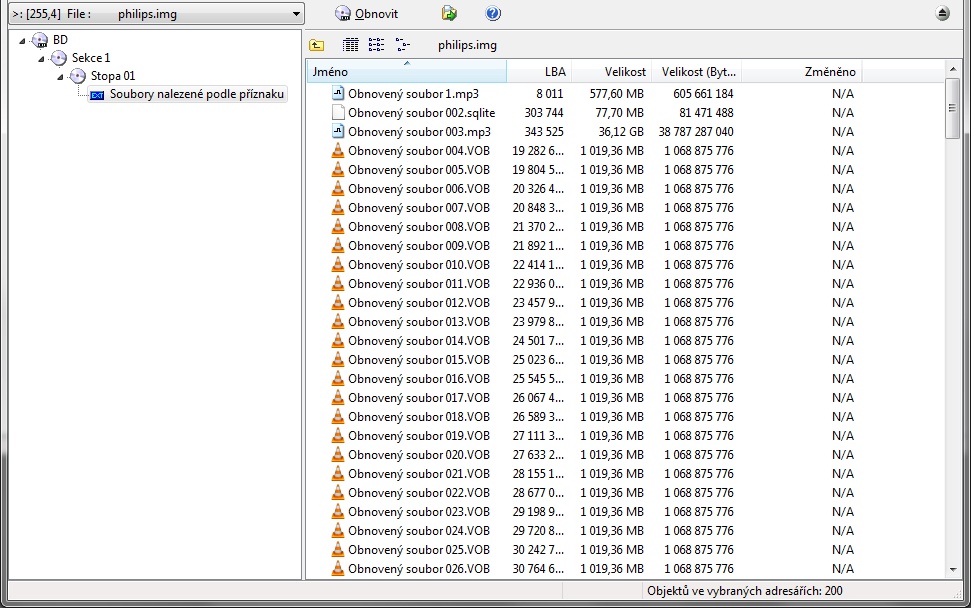Image resolution: width=971 pixels, height=608 pixels.
Task: Select Obnovený soubor 021.VOB file name
Action: 419,474
